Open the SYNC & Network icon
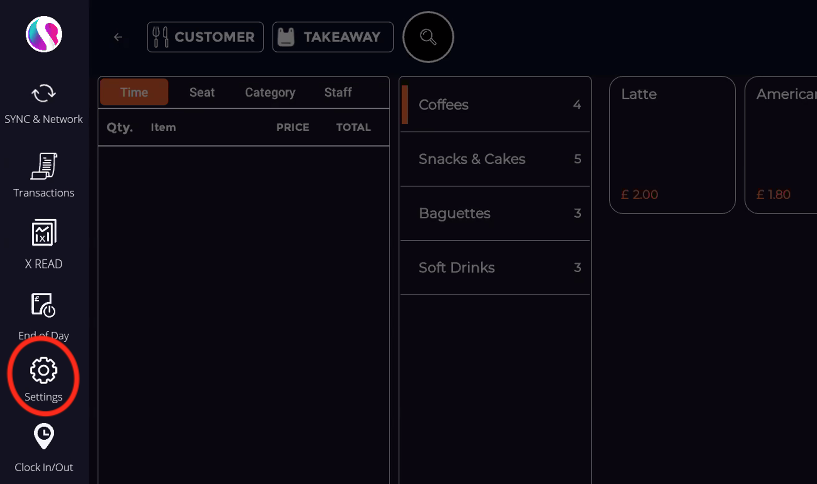Screen dimensions: 817x484 point(44,94)
